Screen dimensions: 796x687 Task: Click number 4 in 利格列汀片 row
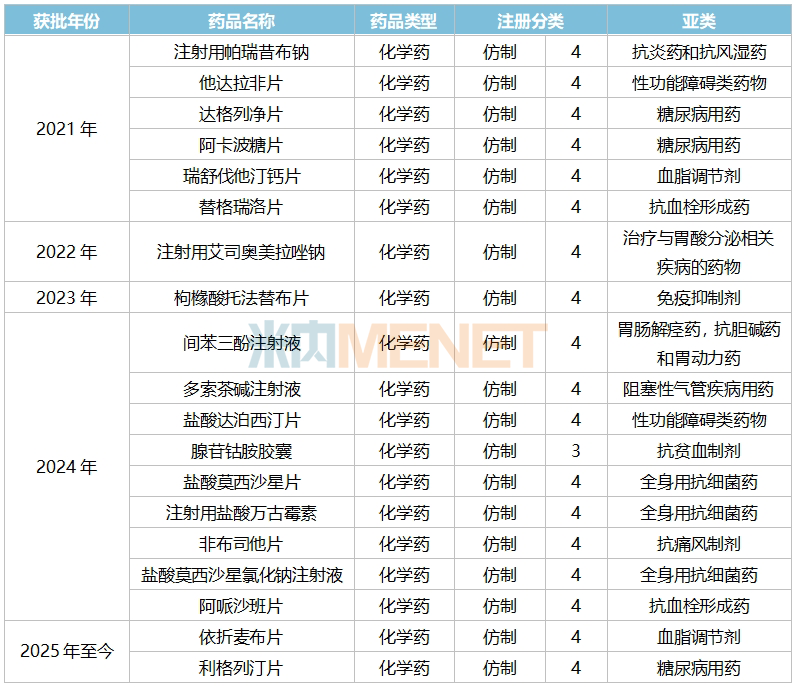(x=576, y=668)
